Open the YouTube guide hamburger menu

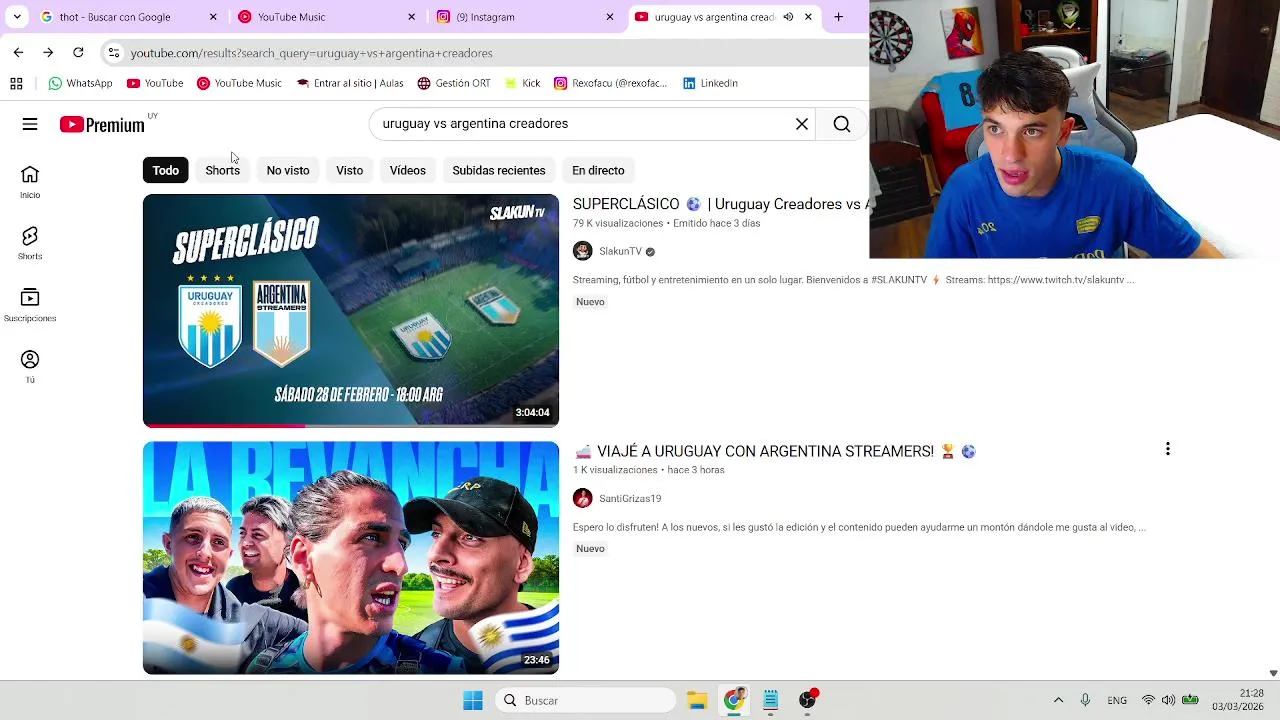click(30, 124)
